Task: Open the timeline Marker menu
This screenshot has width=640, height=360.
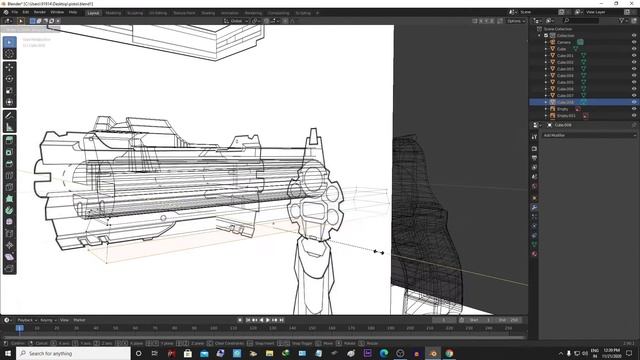Action: [79, 320]
